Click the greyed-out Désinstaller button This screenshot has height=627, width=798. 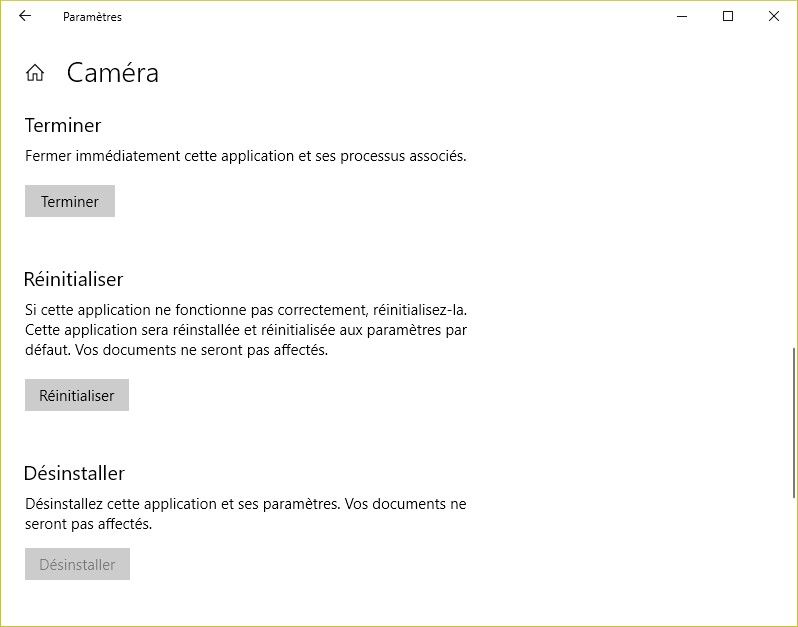tap(77, 564)
